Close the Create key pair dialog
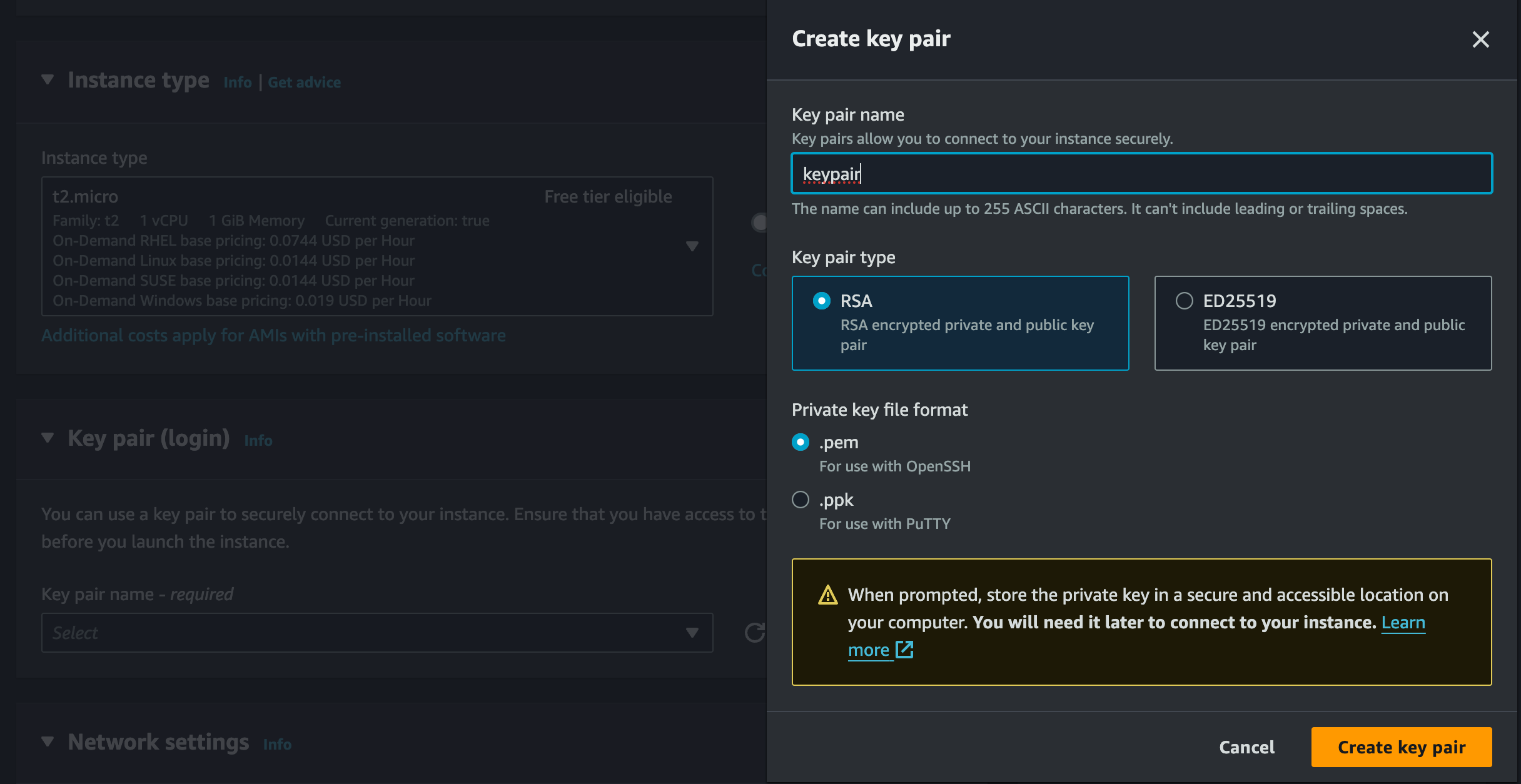The height and width of the screenshot is (784, 1521). [1480, 39]
